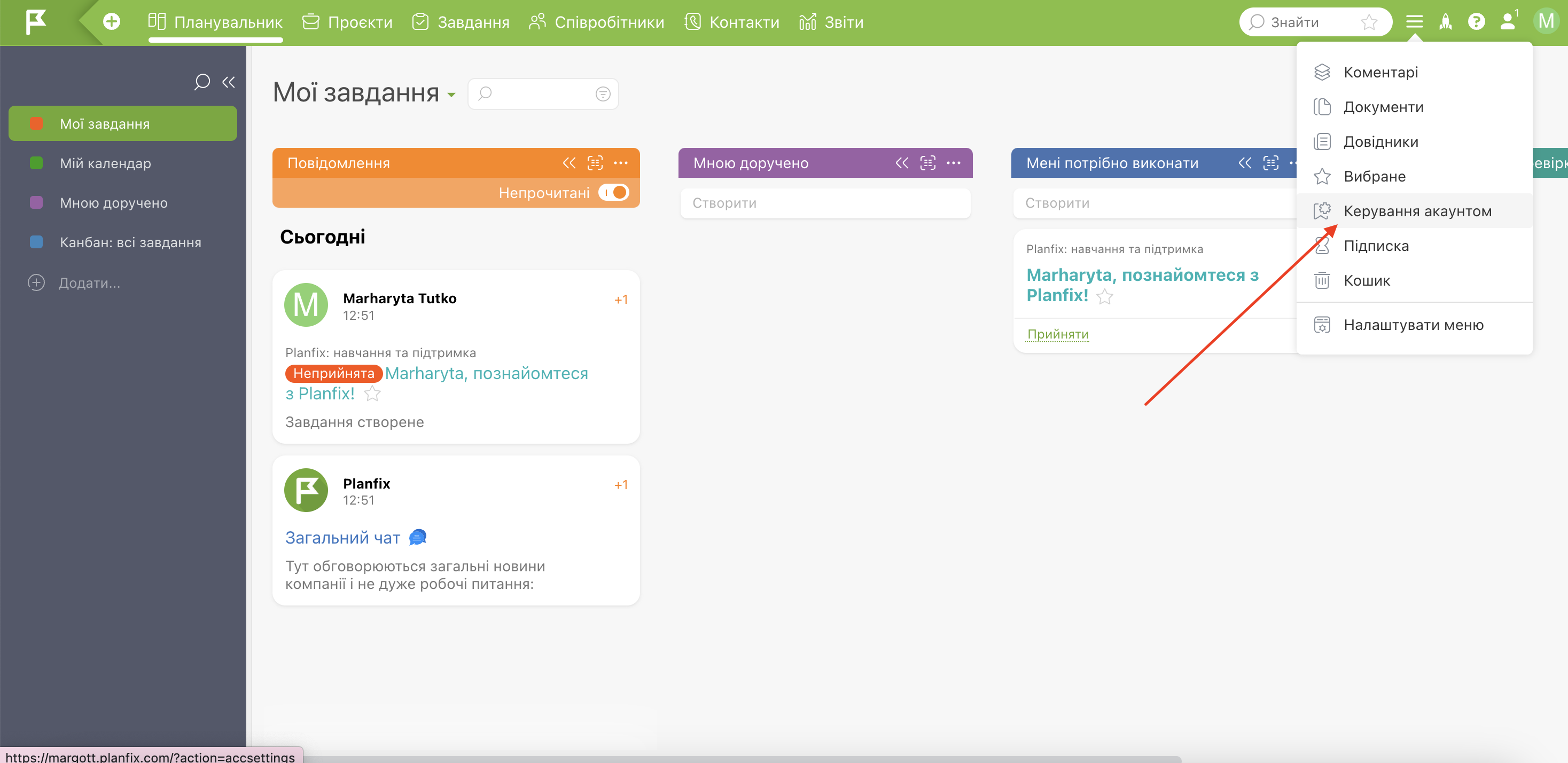Open Коментарі from the menu
The width and height of the screenshot is (1568, 763).
pos(1414,73)
